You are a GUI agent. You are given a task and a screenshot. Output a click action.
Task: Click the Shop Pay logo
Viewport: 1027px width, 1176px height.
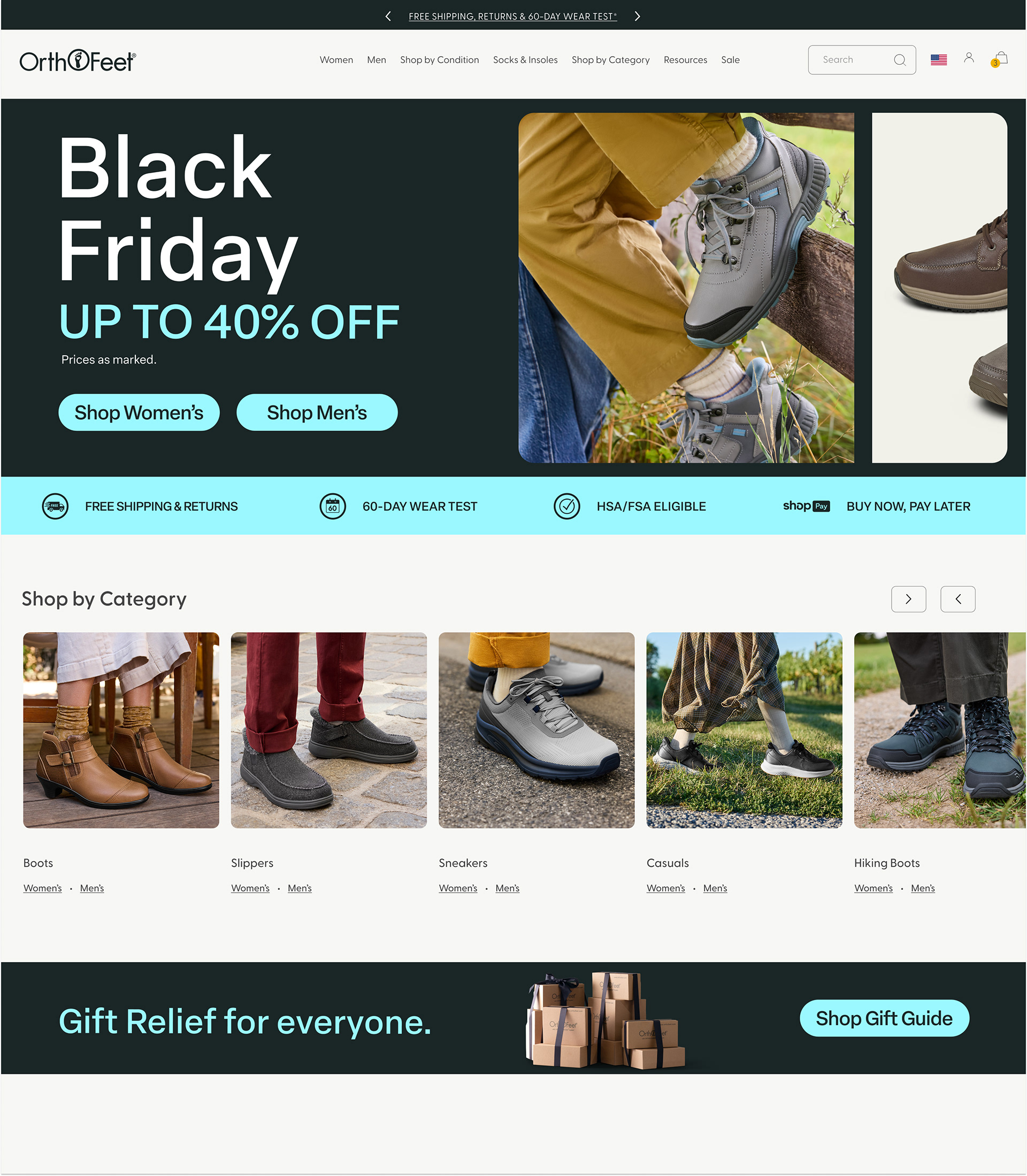click(807, 506)
